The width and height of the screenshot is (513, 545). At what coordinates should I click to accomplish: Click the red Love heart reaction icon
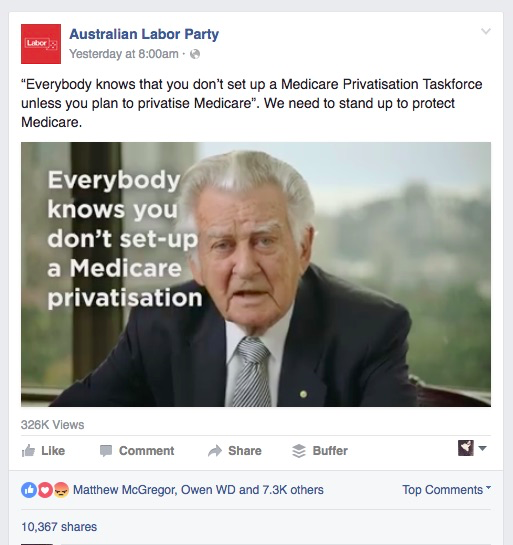[45, 490]
